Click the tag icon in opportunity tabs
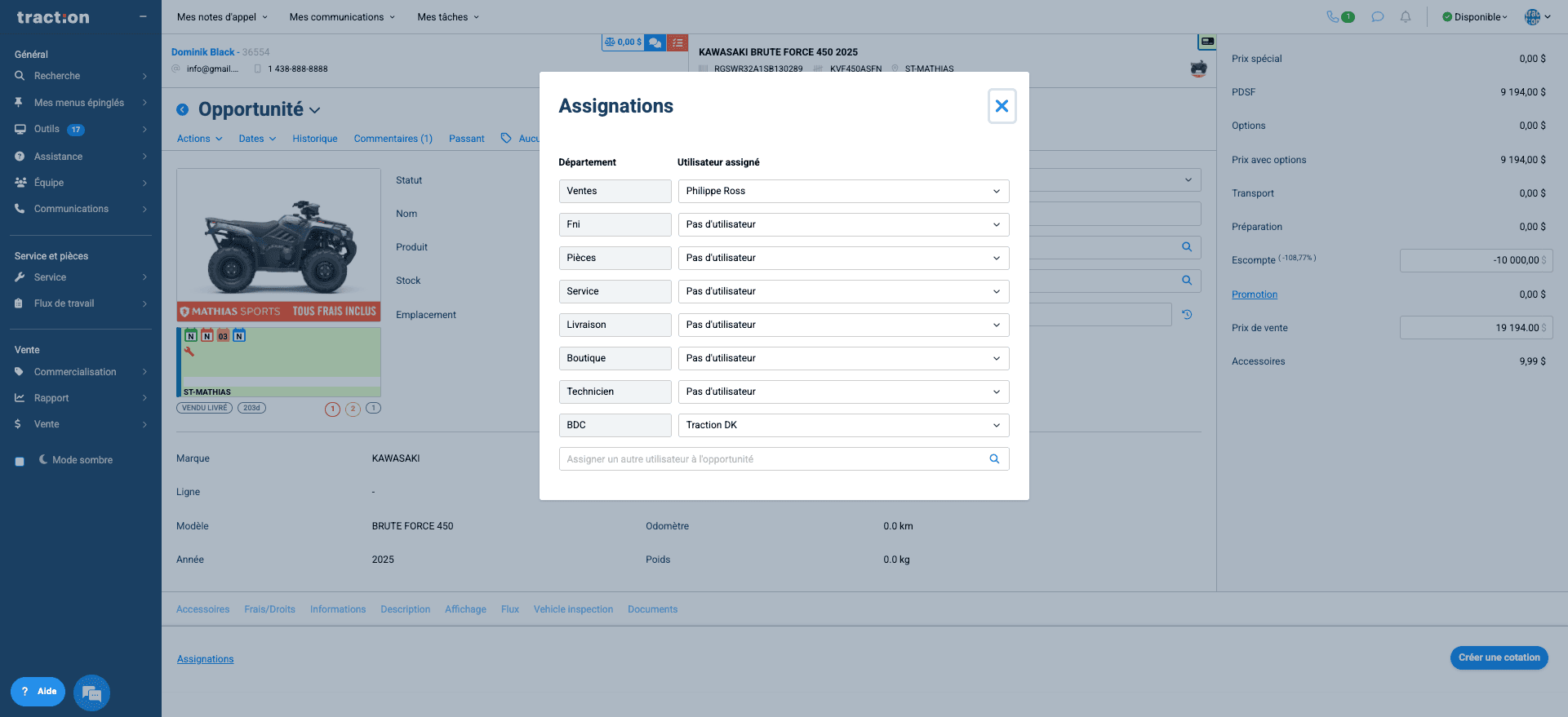The image size is (1568, 717). click(506, 139)
